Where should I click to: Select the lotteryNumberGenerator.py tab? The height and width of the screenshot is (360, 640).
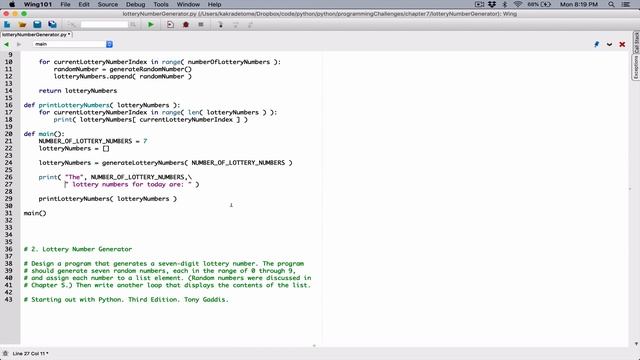click(36, 35)
